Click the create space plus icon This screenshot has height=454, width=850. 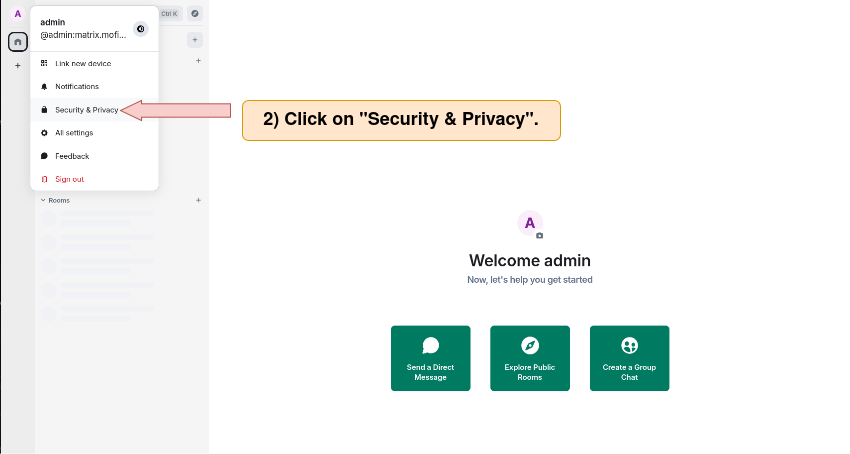[x=18, y=66]
